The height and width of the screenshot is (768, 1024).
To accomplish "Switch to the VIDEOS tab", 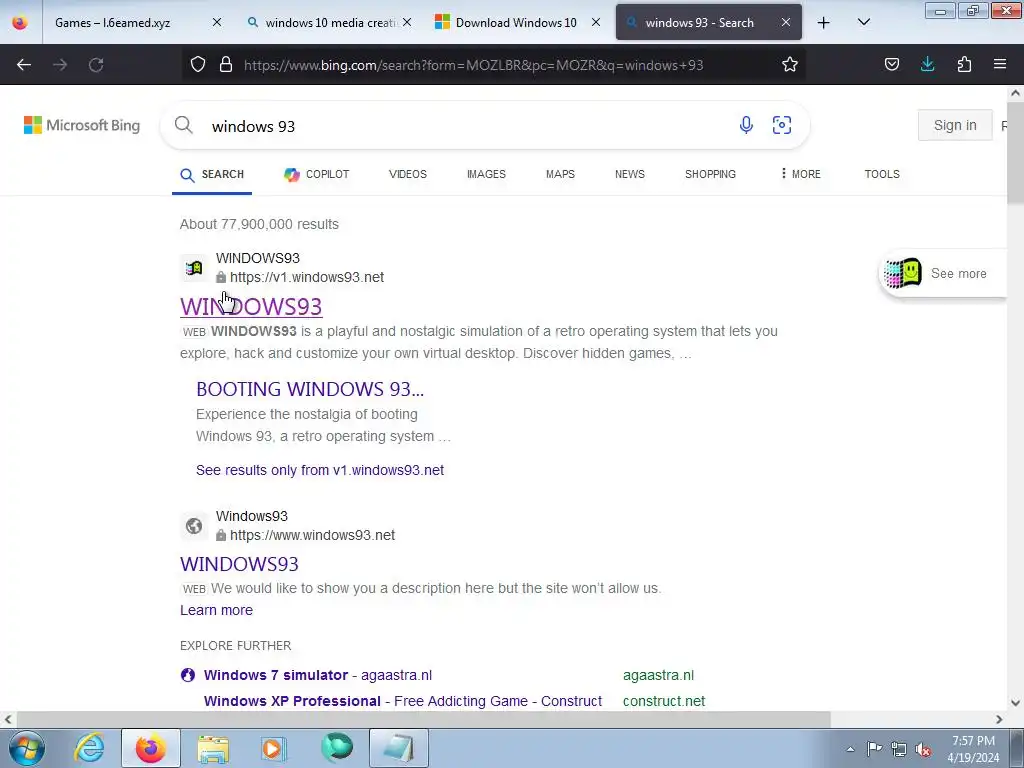I will click(408, 174).
